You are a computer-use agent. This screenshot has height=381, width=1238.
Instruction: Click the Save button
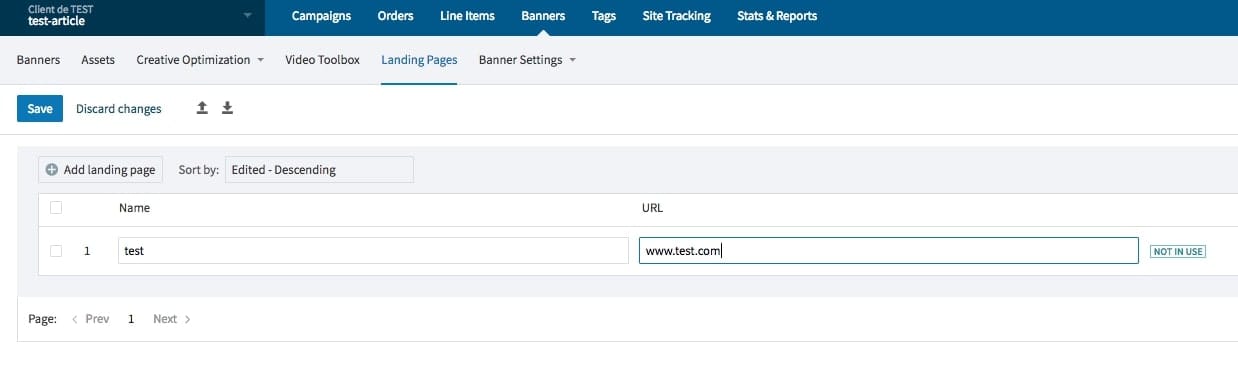tap(40, 108)
